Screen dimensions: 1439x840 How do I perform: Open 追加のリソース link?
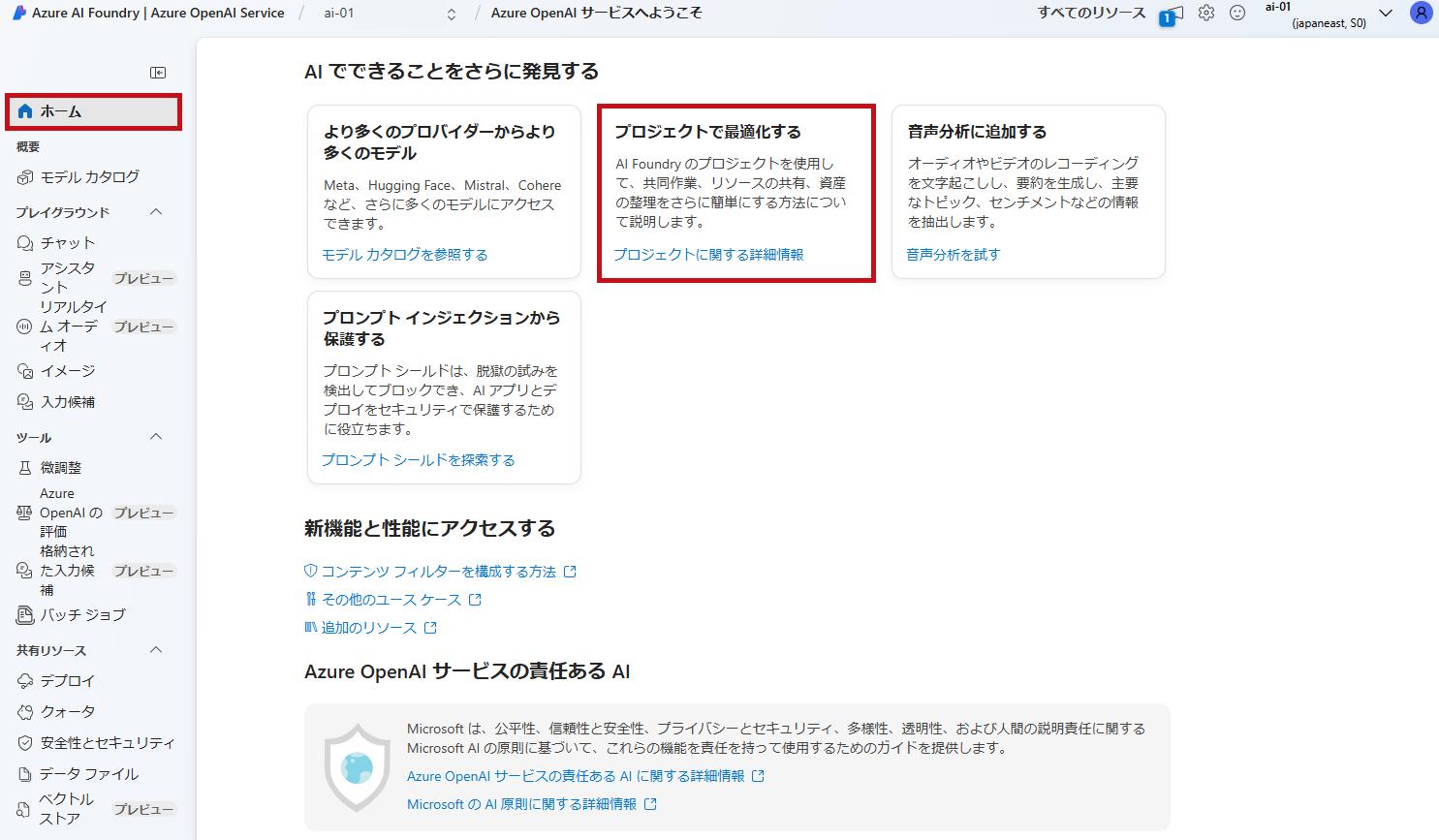click(x=369, y=628)
